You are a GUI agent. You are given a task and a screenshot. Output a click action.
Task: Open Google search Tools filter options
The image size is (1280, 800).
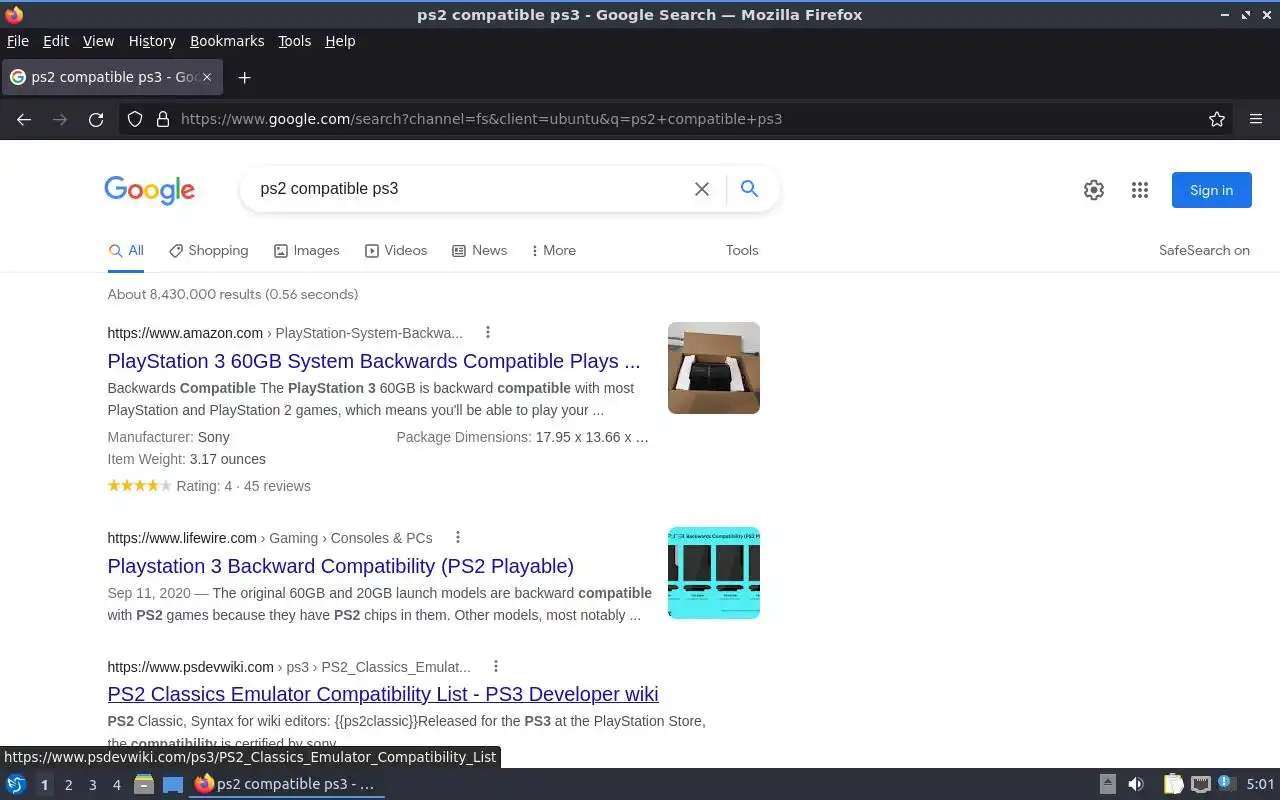pos(742,251)
